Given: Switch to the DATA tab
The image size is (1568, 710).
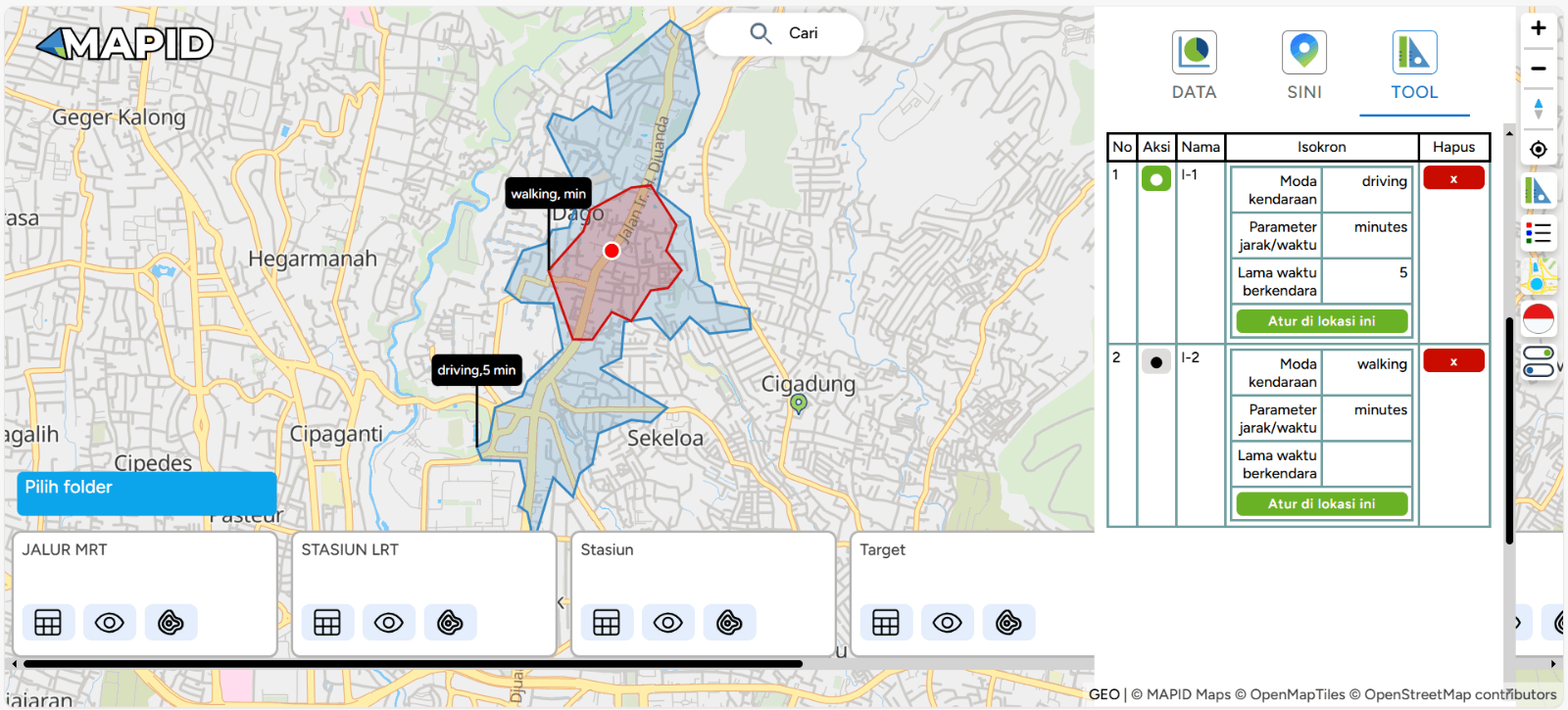Looking at the screenshot, I should pos(1194,66).
